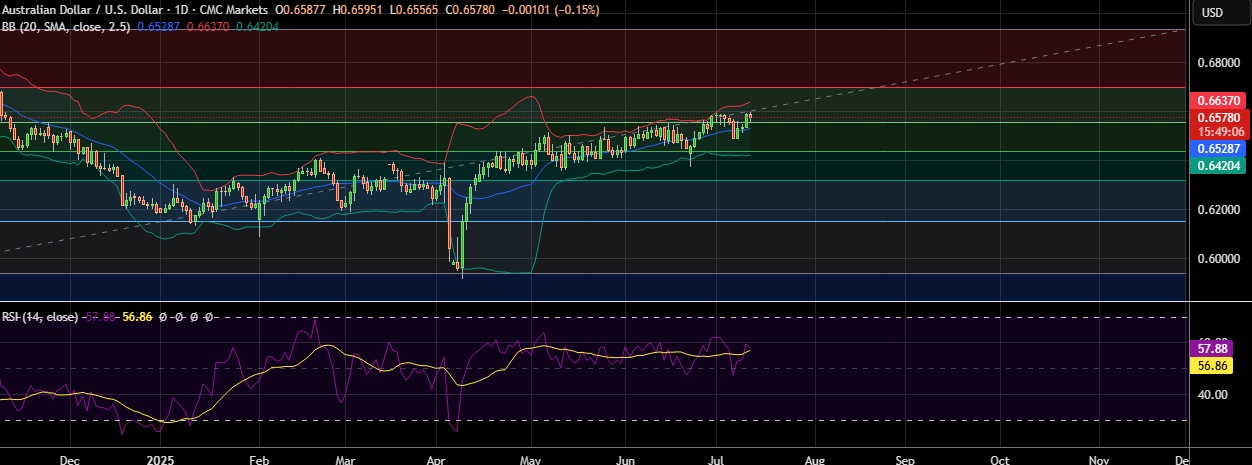Click the blue 0.65287 value in BB legend
Screen dimensions: 1252x465
[x=157, y=25]
